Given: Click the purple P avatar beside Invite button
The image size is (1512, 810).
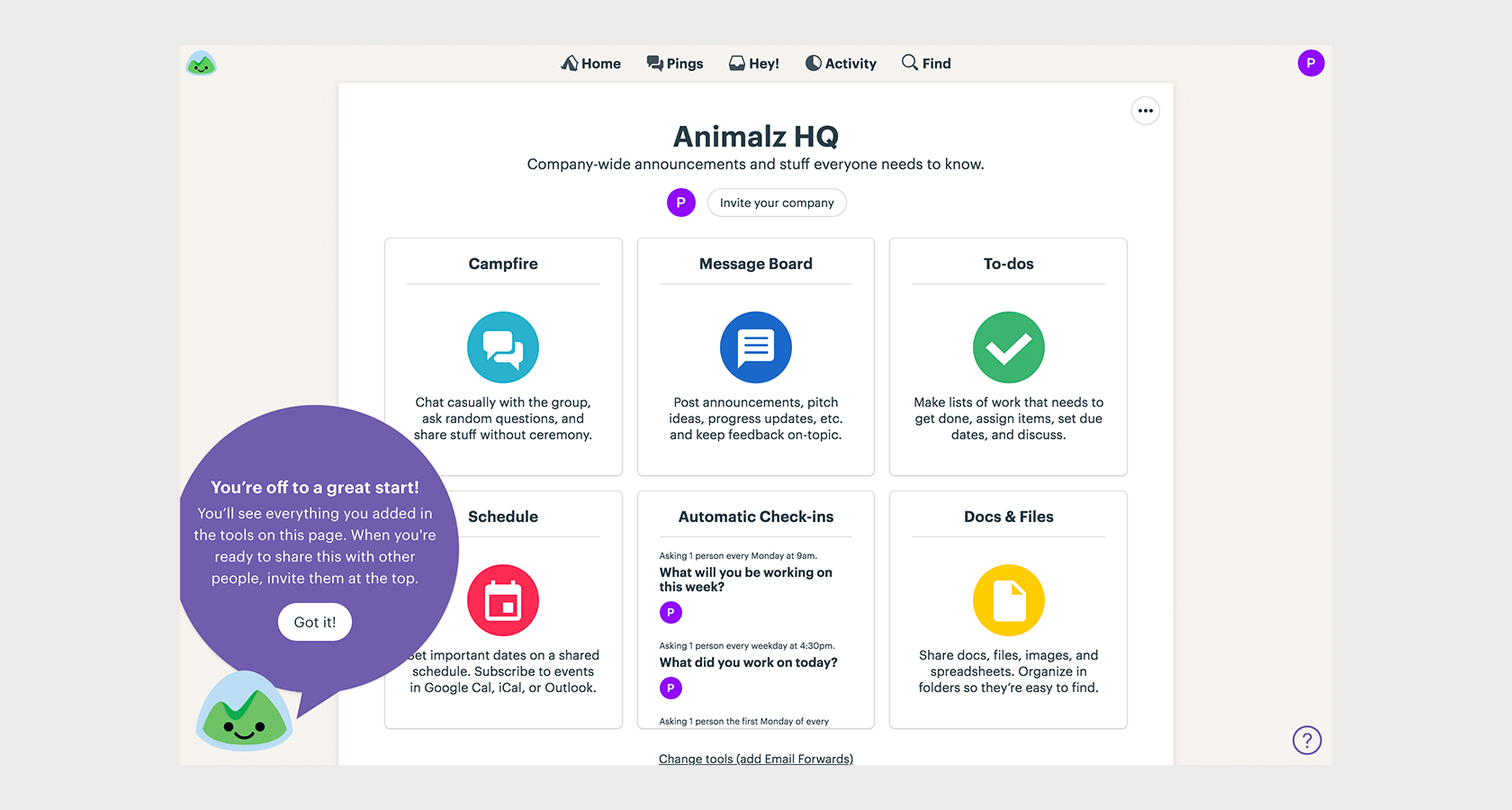Looking at the screenshot, I should (x=681, y=202).
